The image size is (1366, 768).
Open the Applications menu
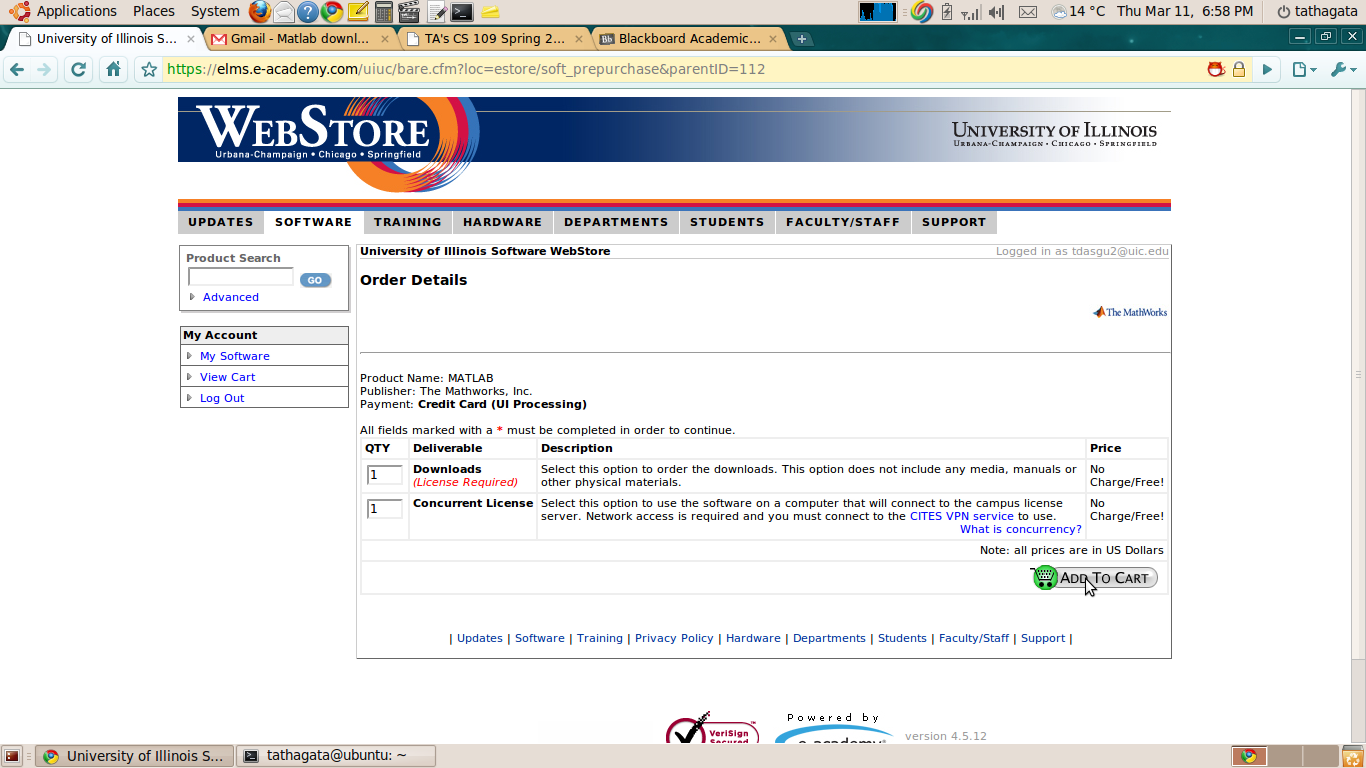[66, 12]
